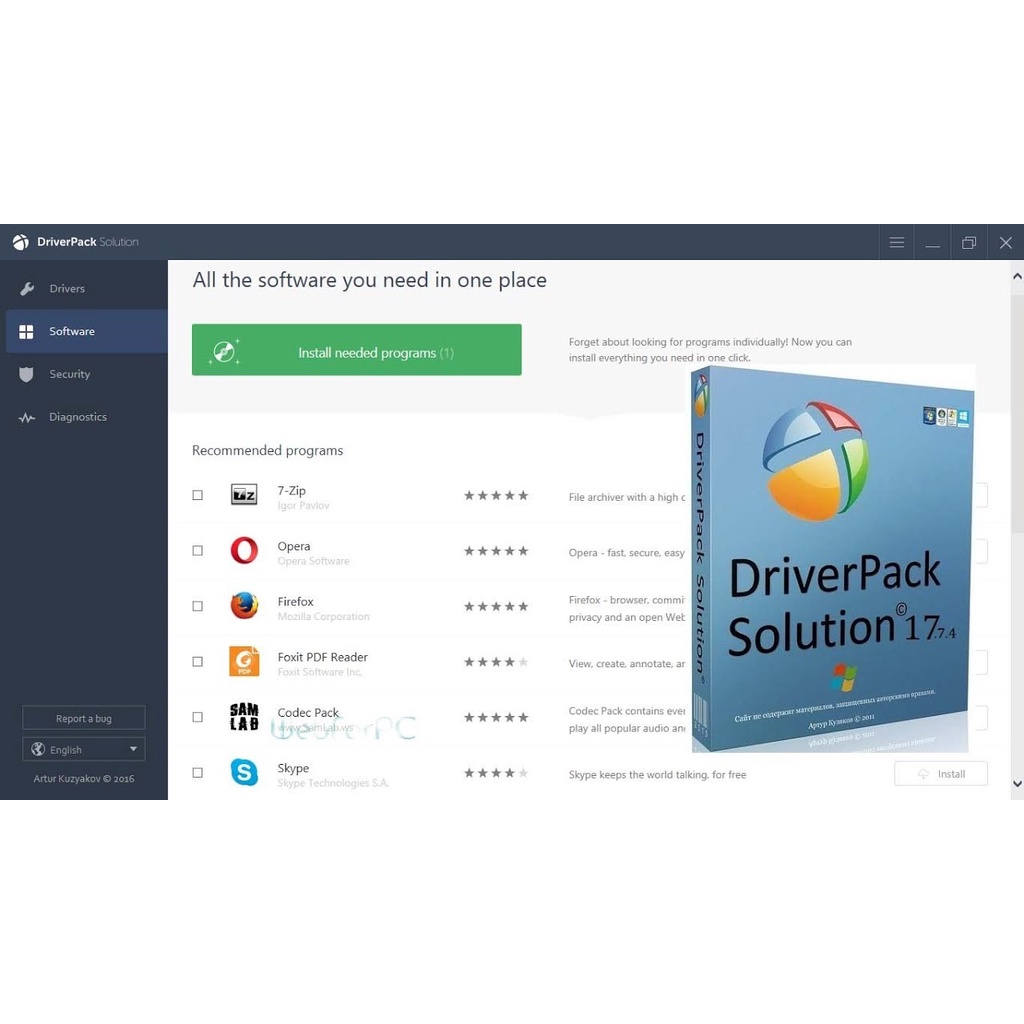Click the scrollbar down arrow

(x=1017, y=784)
